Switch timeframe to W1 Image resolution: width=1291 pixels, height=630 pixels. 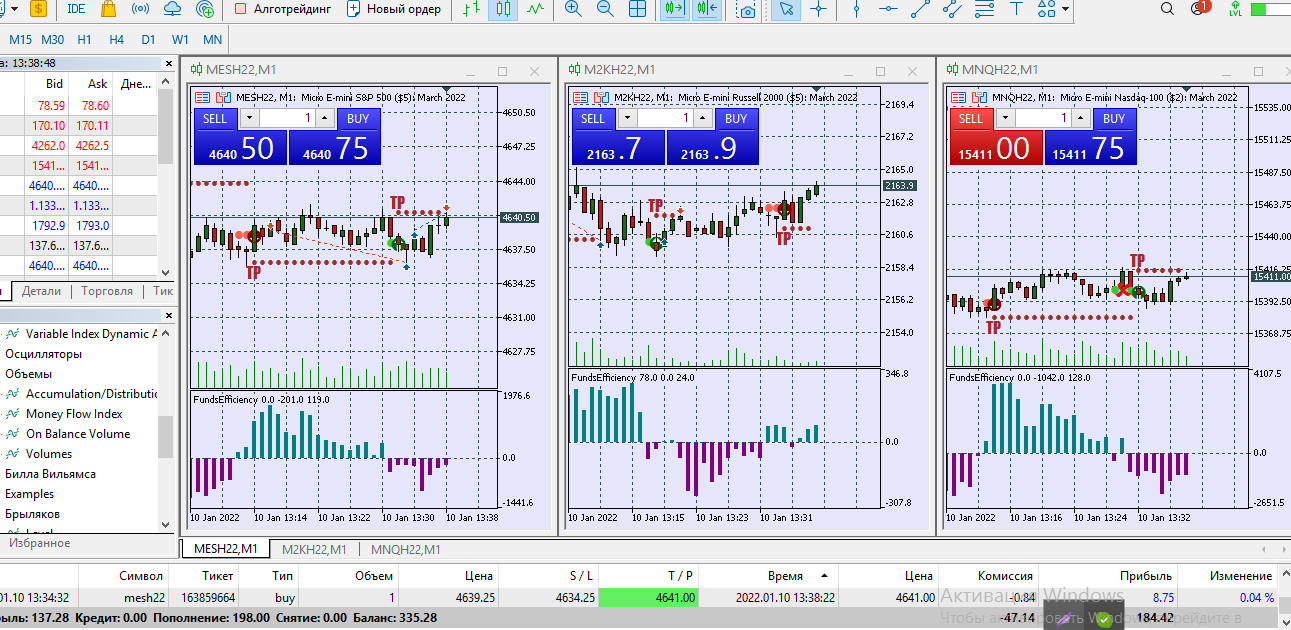[180, 40]
